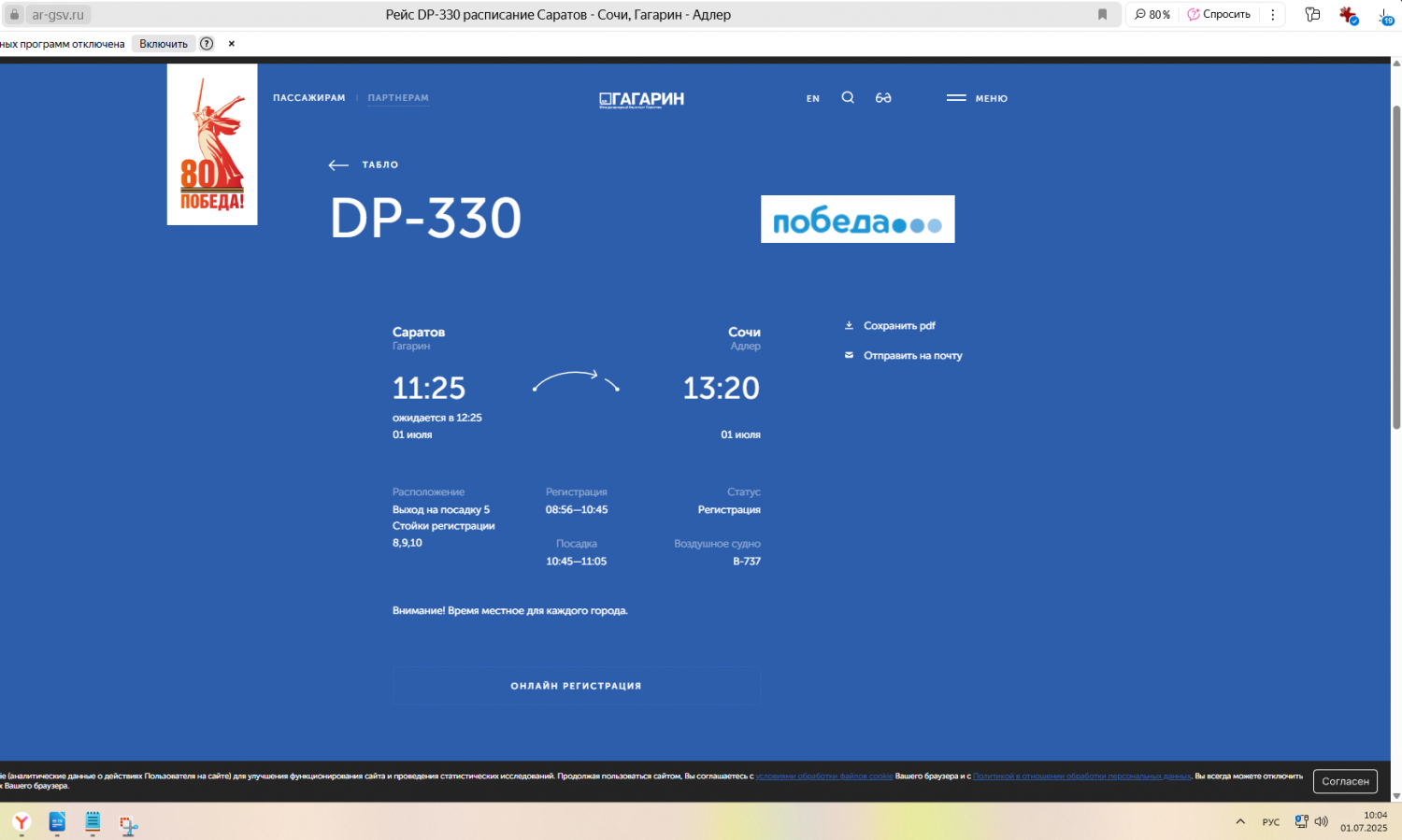Click the arrival city Сочи
1402x840 pixels.
point(744,332)
